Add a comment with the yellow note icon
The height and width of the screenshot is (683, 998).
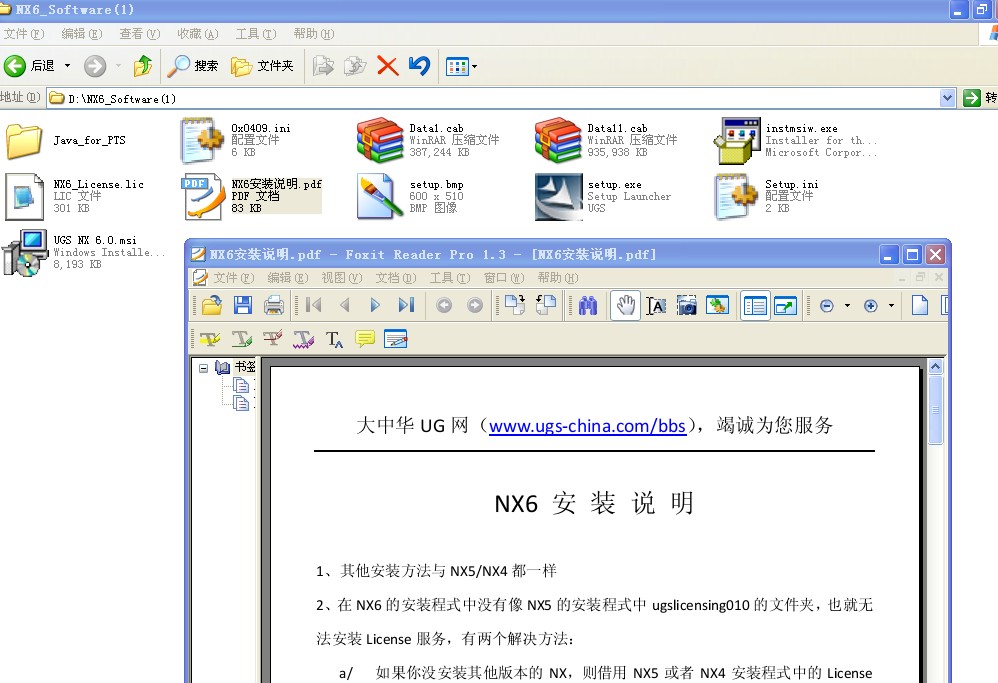(365, 339)
